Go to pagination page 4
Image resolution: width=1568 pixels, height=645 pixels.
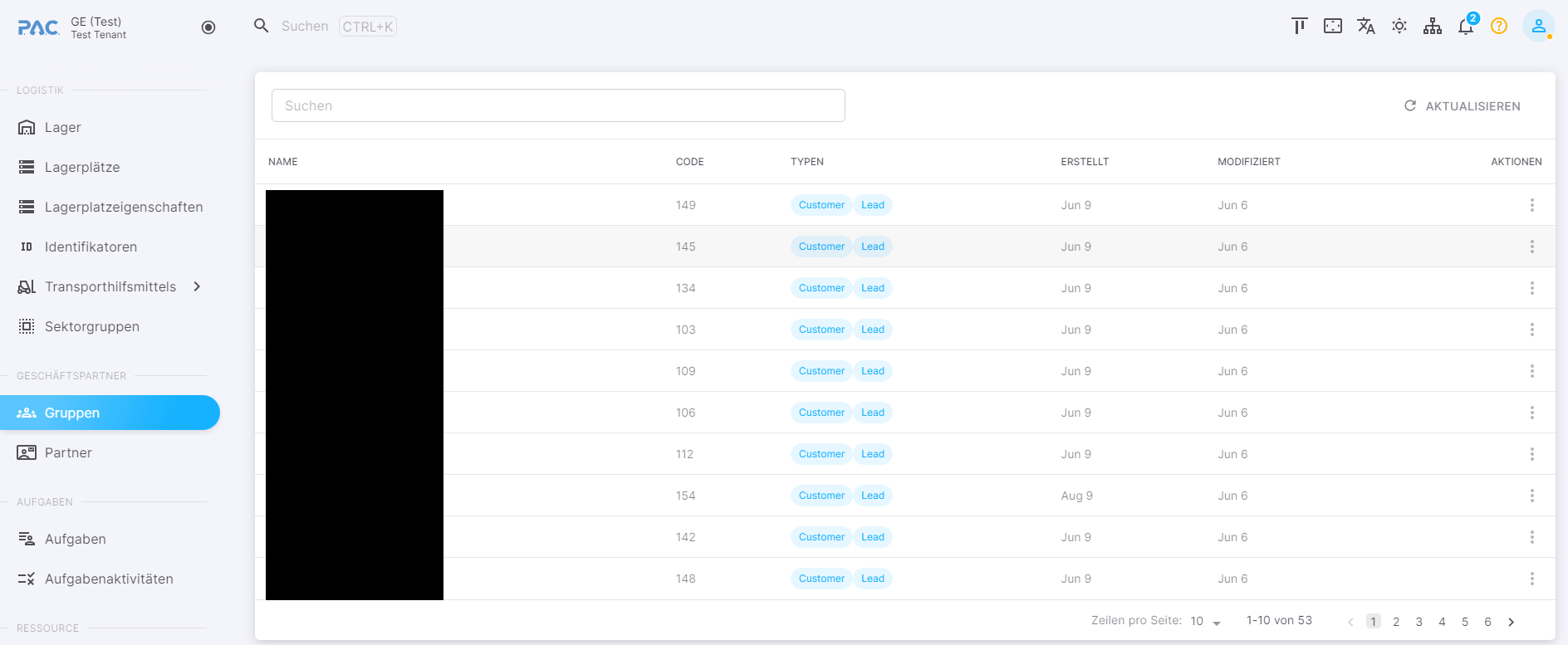click(1442, 622)
